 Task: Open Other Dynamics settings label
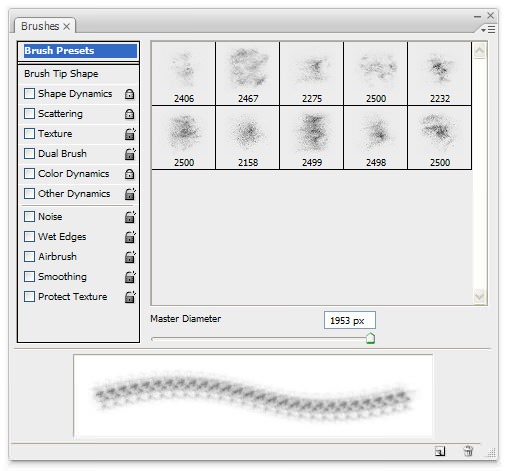tap(74, 194)
